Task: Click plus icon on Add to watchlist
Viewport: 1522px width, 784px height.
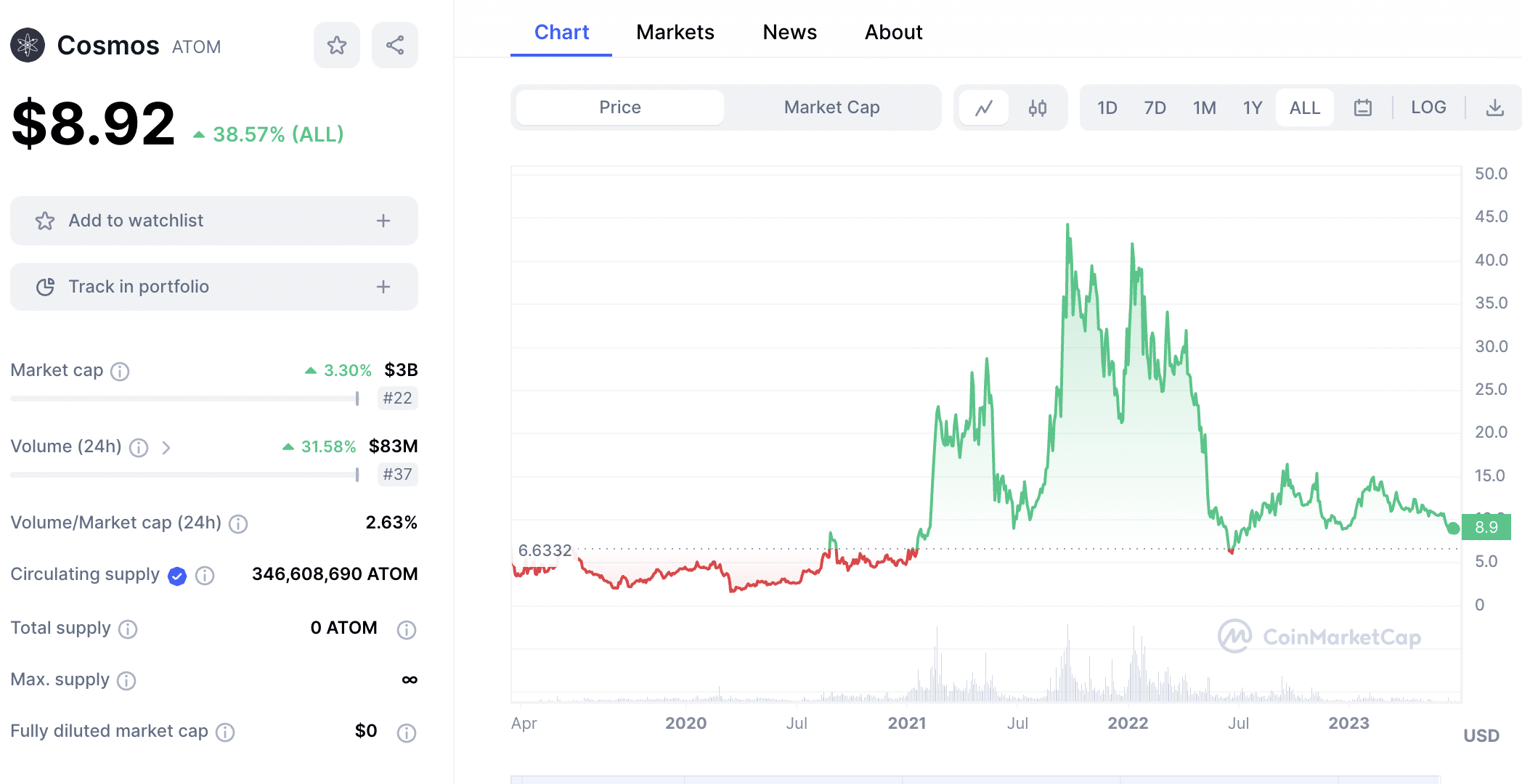Action: point(383,221)
